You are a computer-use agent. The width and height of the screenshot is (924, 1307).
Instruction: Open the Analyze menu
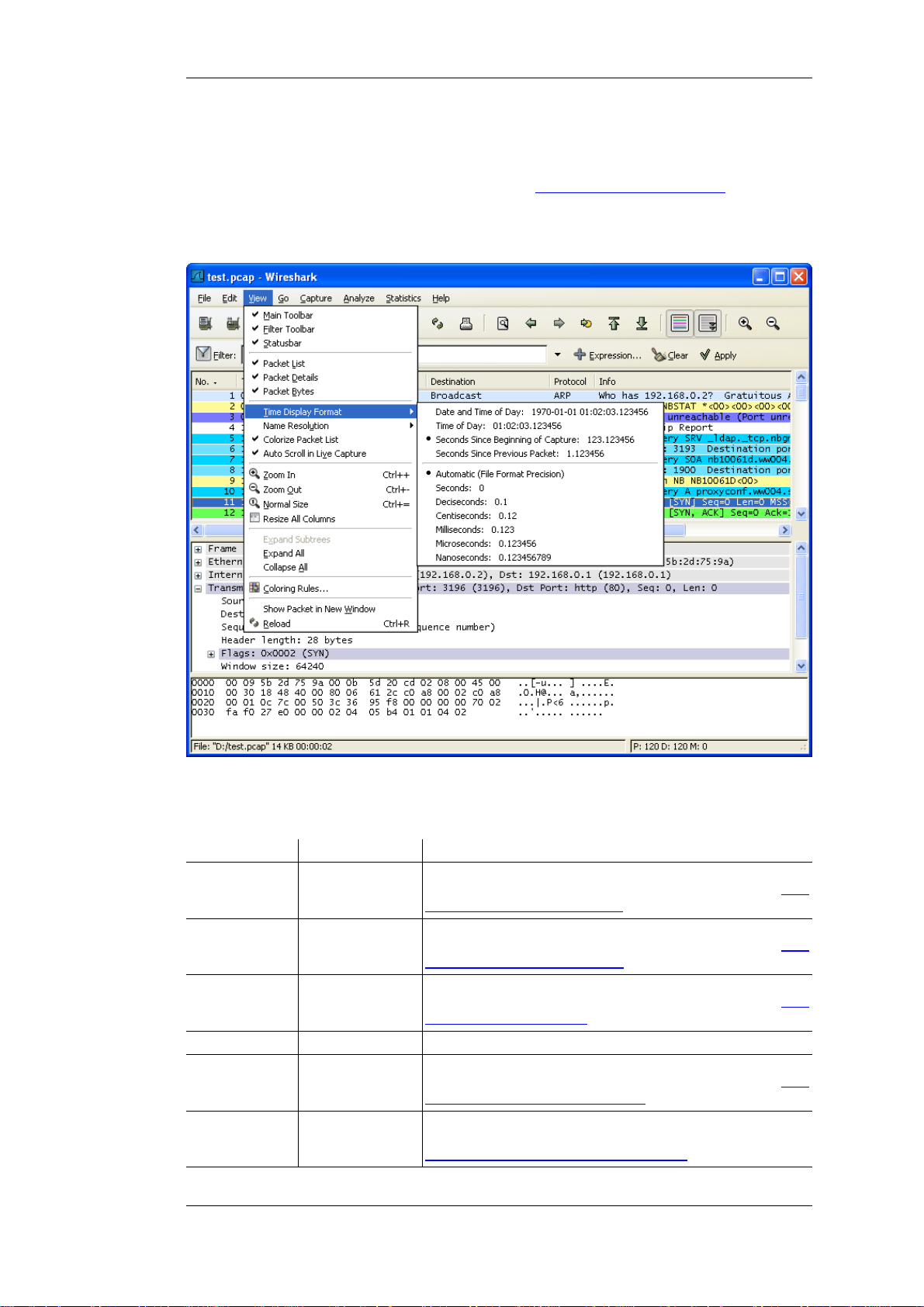pyautogui.click(x=358, y=298)
